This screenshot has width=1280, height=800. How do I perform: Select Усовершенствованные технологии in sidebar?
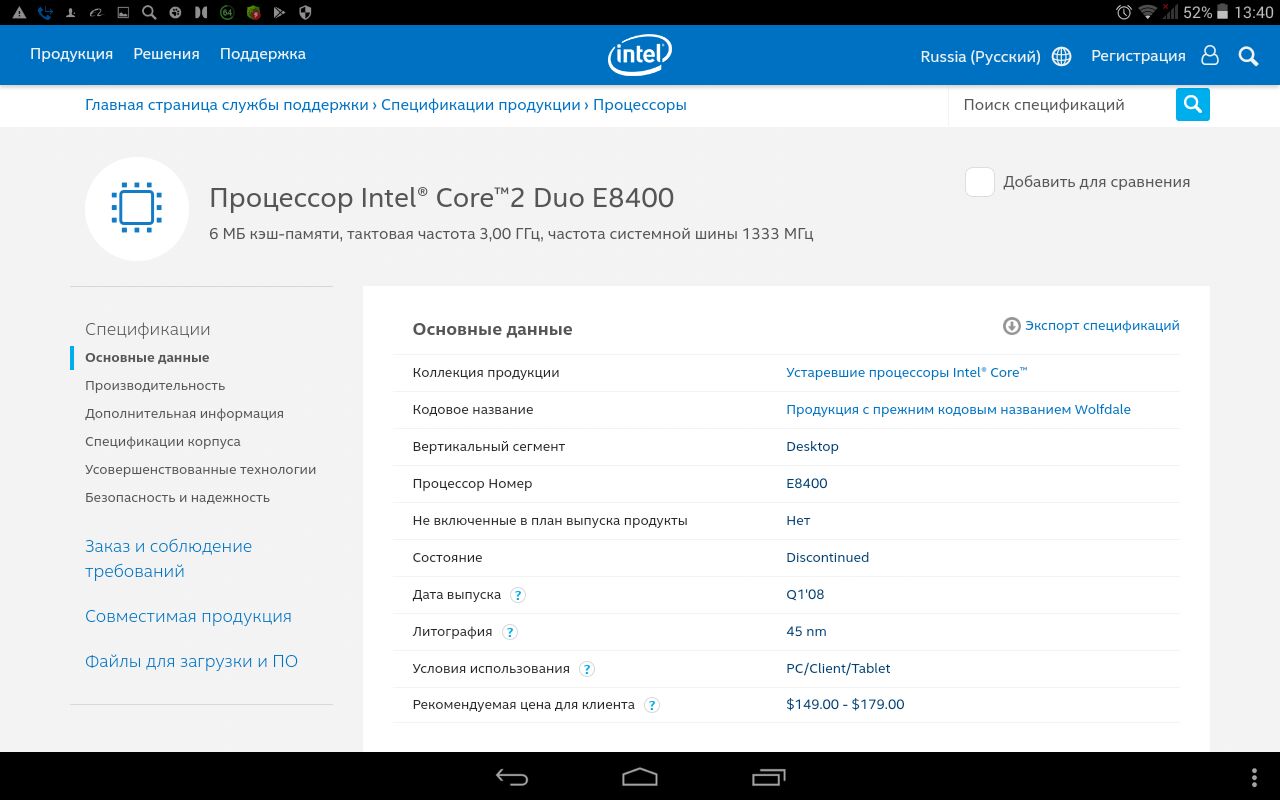[x=200, y=469]
